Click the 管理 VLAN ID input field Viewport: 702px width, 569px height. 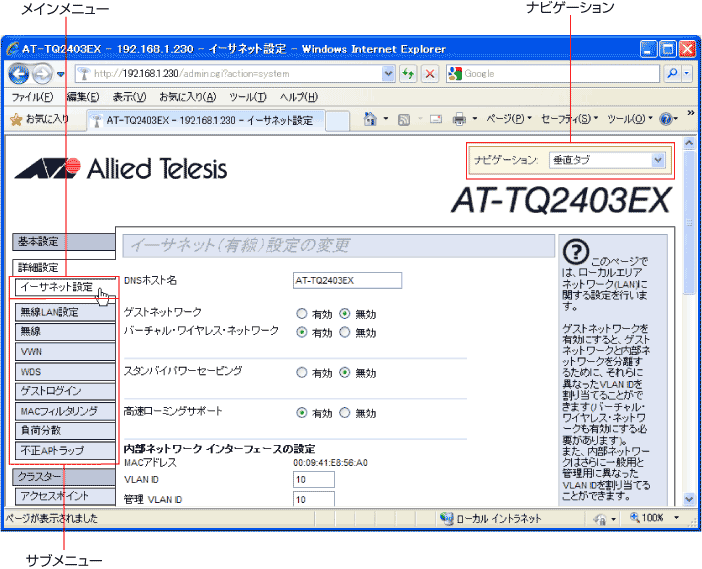[x=314, y=499]
